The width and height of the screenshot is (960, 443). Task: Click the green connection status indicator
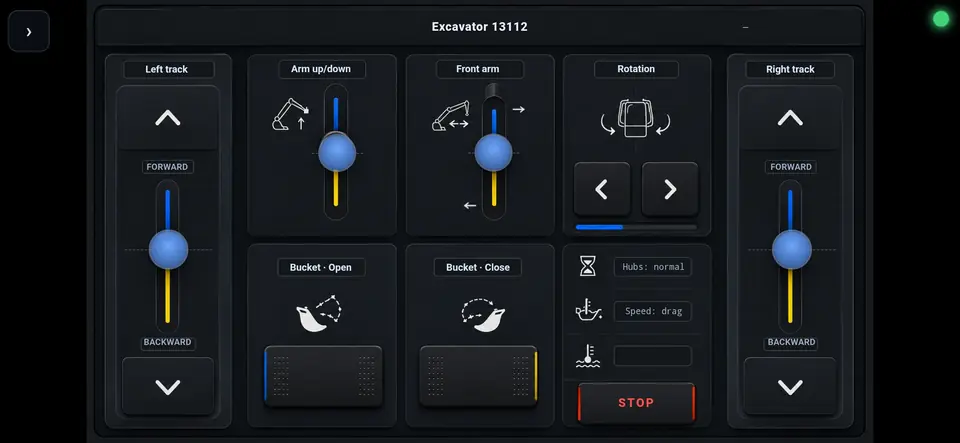(x=940, y=19)
